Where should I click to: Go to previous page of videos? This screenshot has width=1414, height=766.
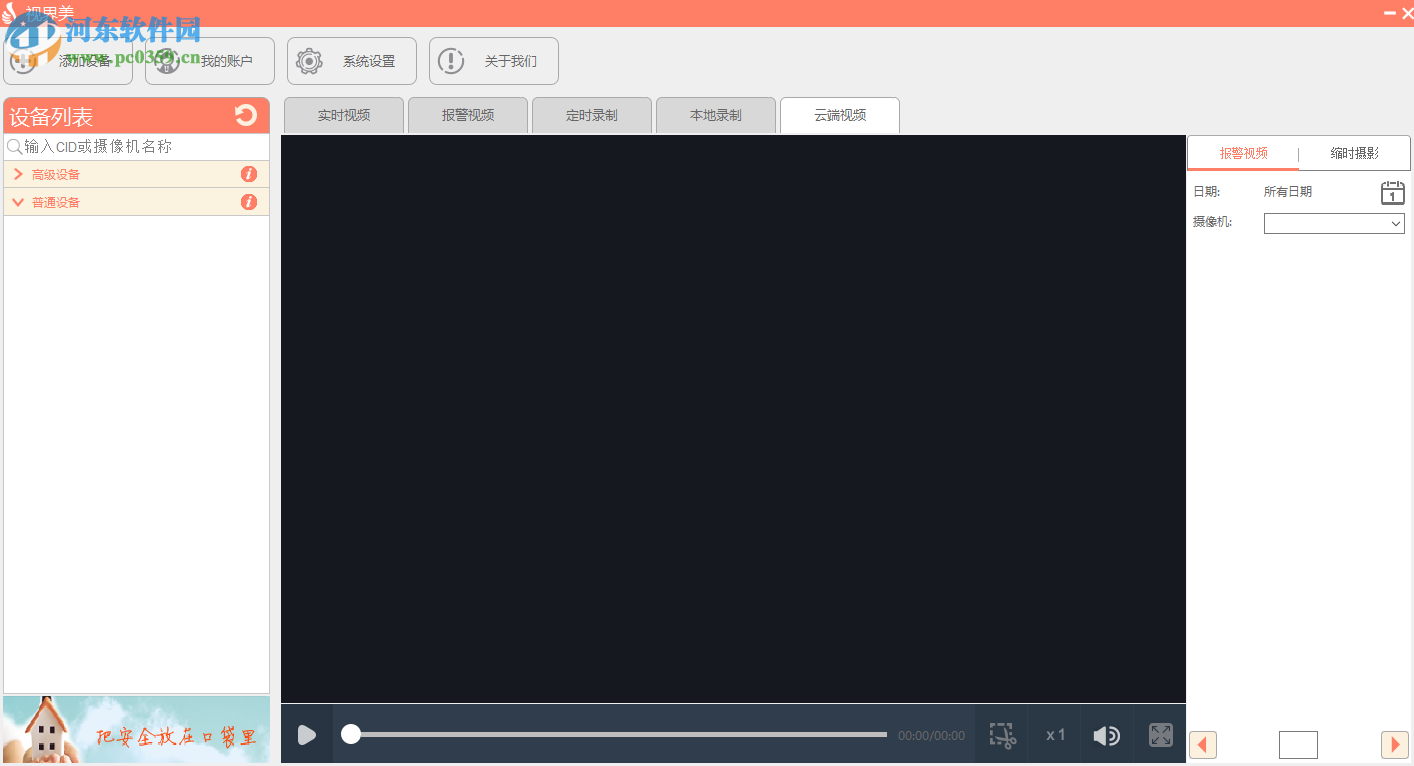pos(1203,745)
